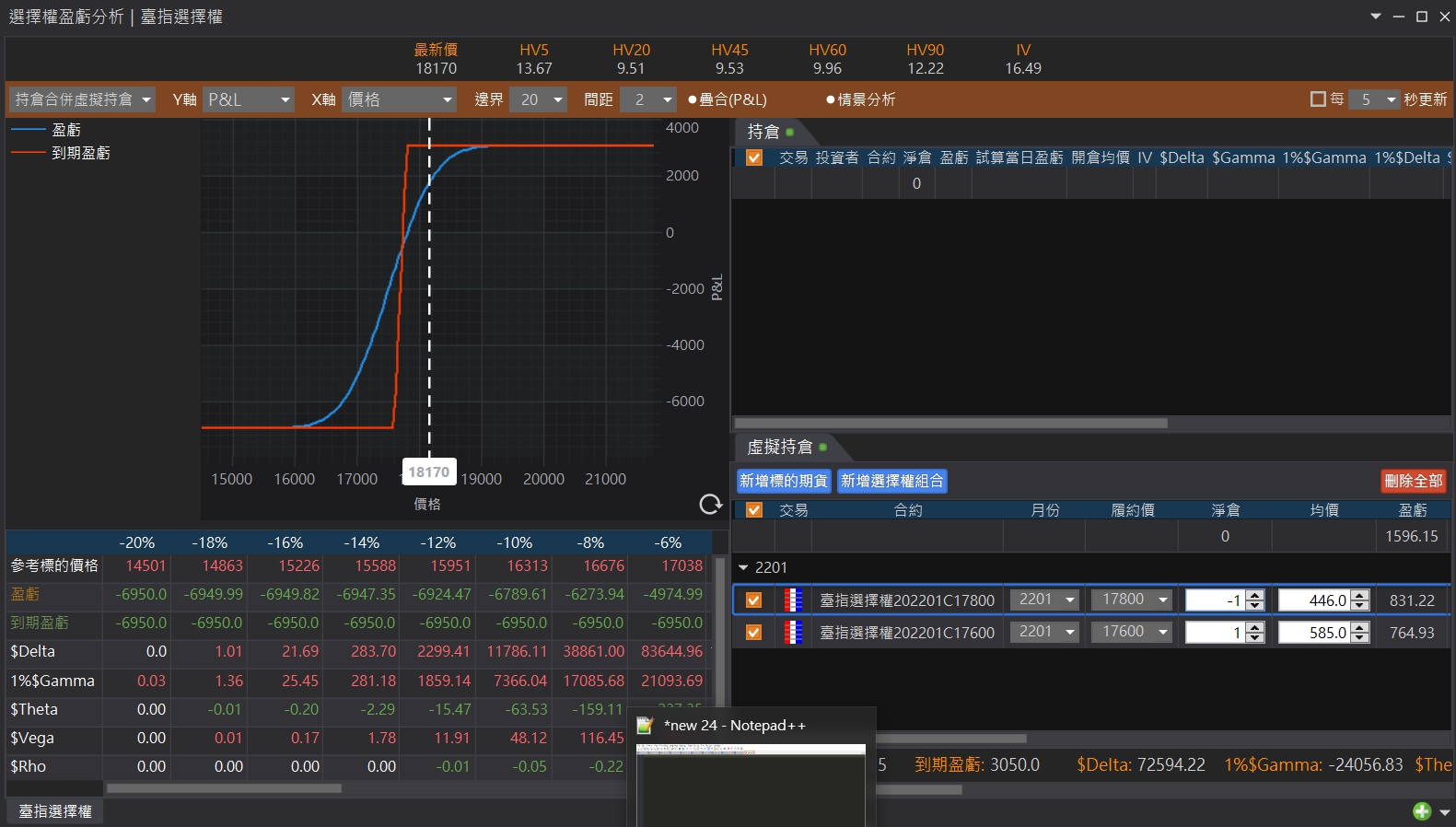
Task: Increase the quantity for the C17600 row
Action: click(1254, 627)
